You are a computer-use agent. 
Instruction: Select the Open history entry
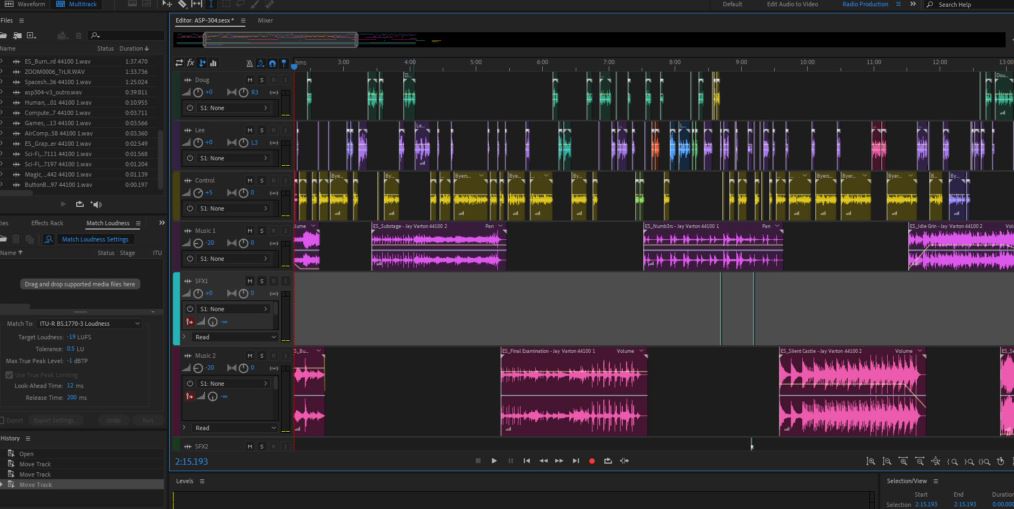coord(27,454)
